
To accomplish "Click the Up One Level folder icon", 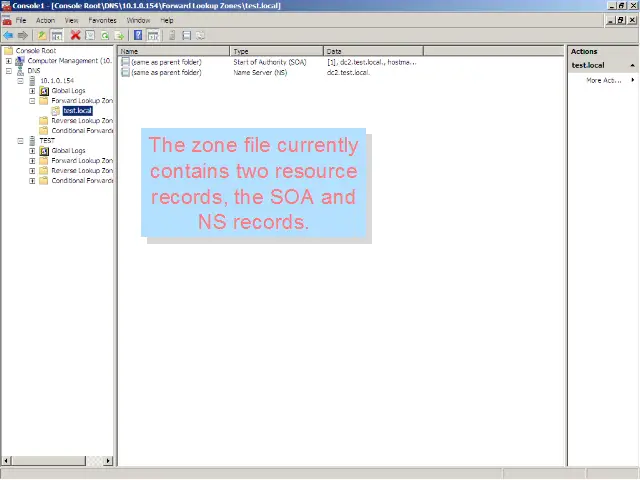I will pyautogui.click(x=42, y=35).
